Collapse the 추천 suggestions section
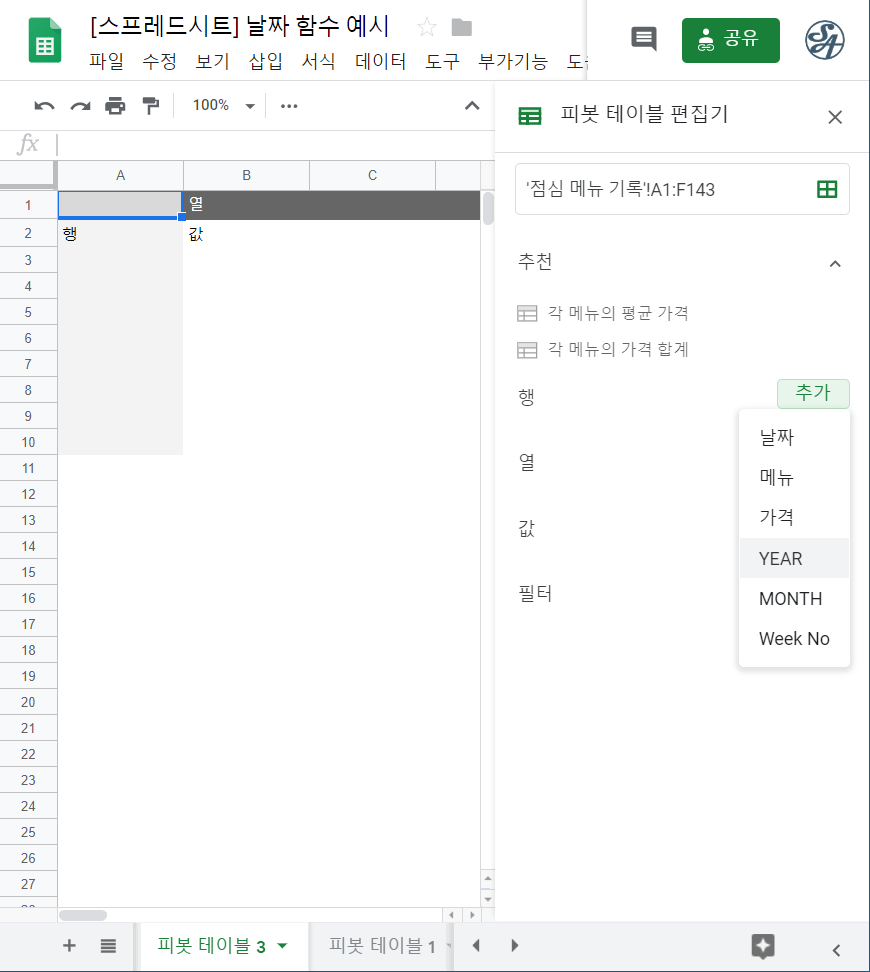 pos(835,263)
